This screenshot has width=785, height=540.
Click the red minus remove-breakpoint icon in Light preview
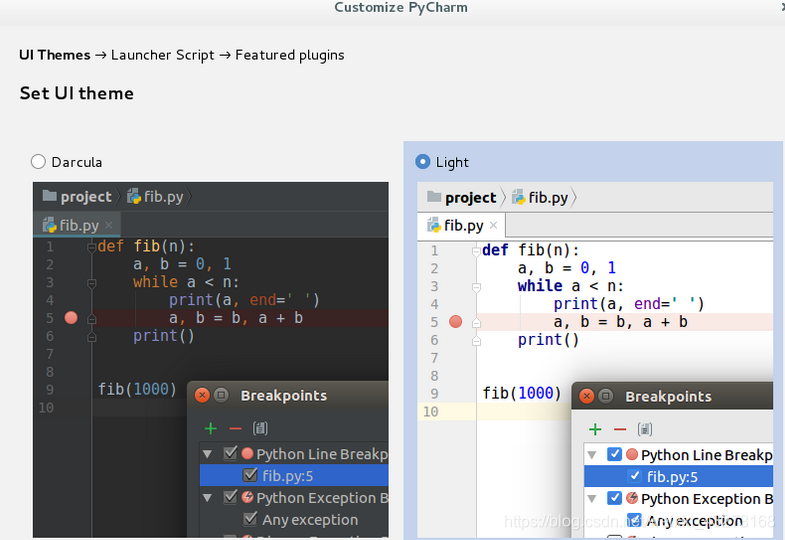click(x=620, y=429)
